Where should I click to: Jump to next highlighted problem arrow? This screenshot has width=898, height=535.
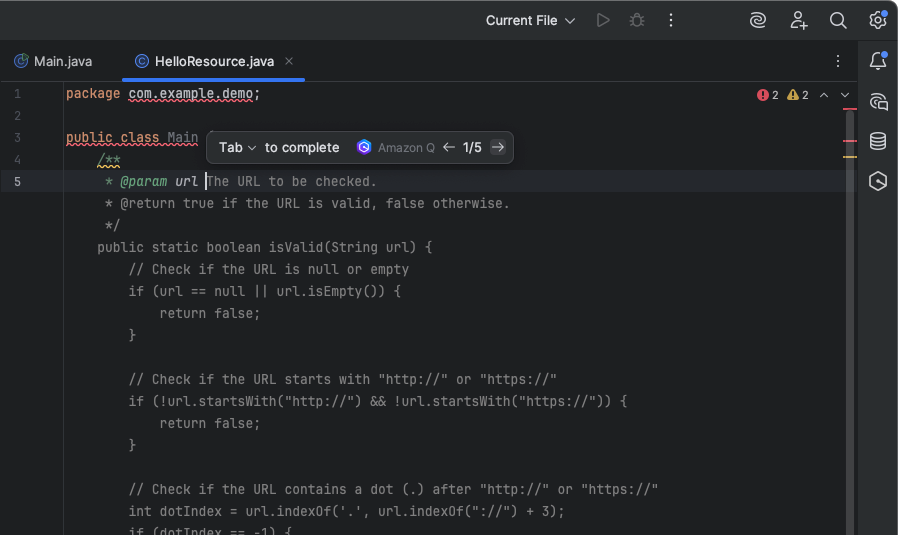click(845, 95)
